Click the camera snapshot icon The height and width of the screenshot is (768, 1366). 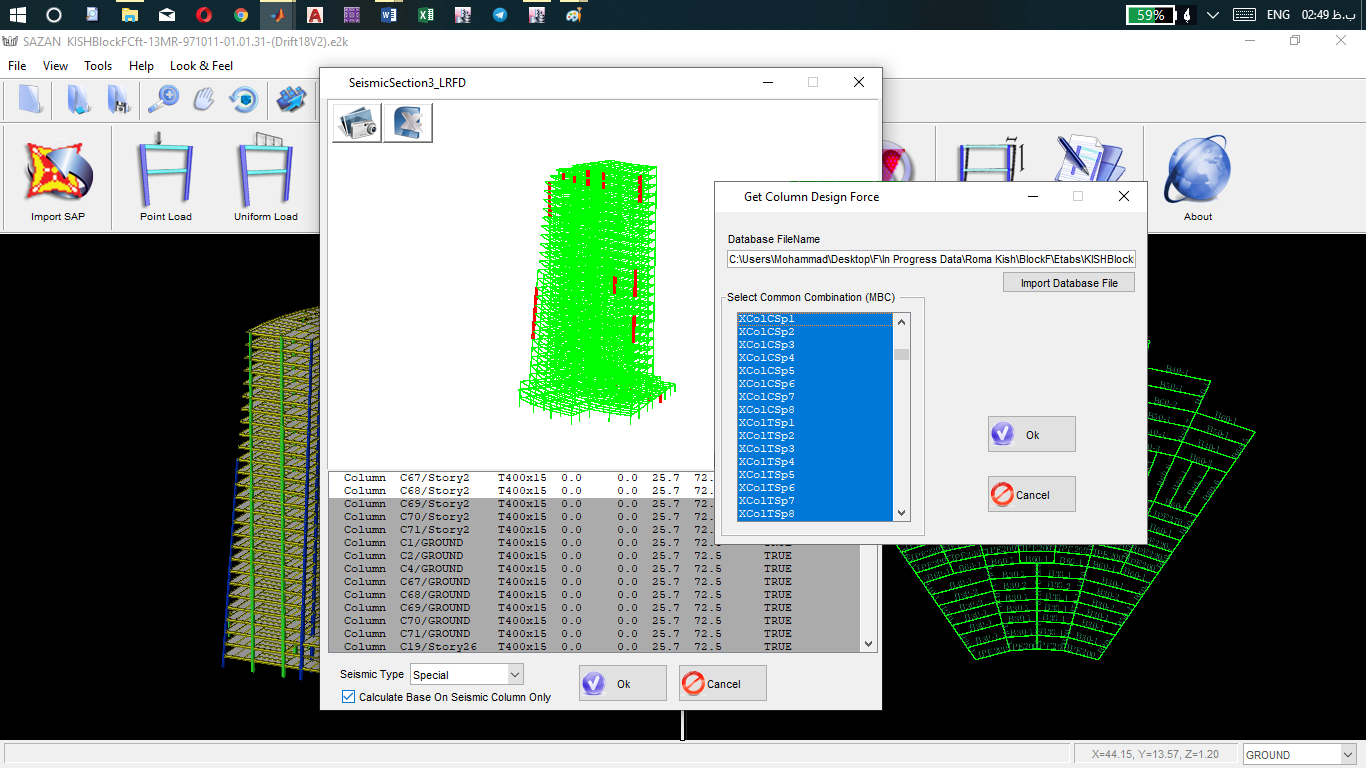(357, 124)
